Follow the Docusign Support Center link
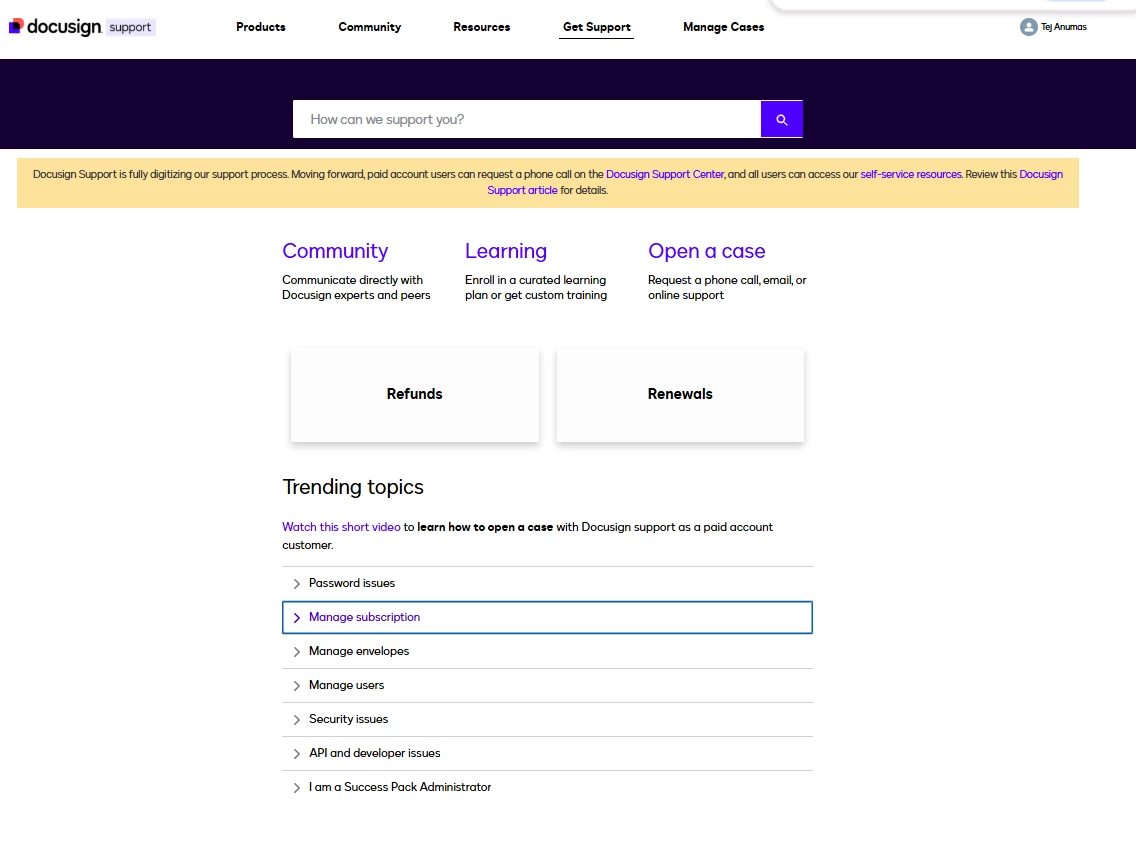 664,174
